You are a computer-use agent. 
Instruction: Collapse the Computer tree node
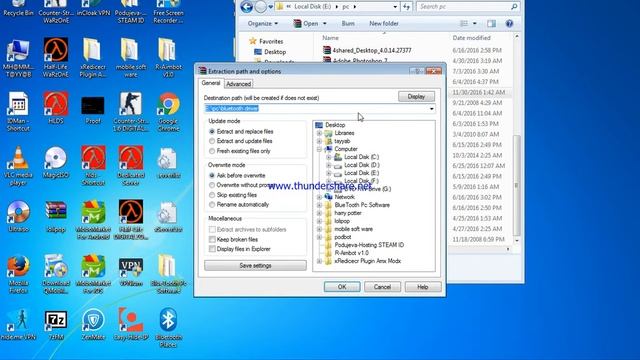[x=320, y=149]
